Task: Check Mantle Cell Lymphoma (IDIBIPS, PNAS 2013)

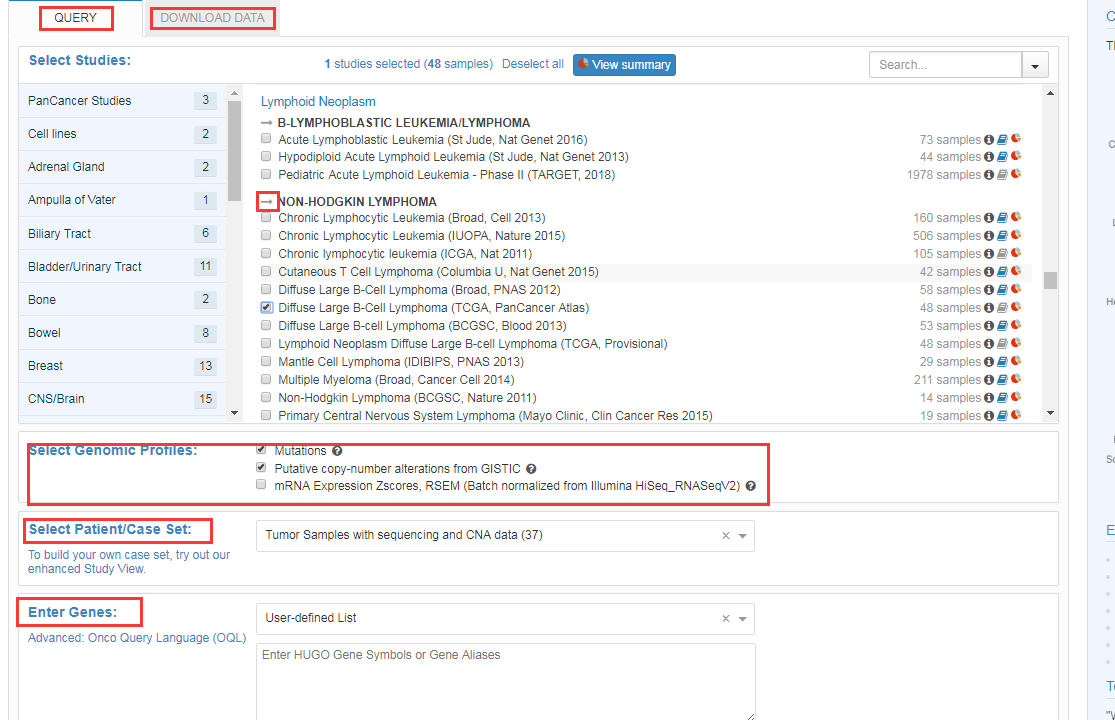Action: [x=266, y=362]
